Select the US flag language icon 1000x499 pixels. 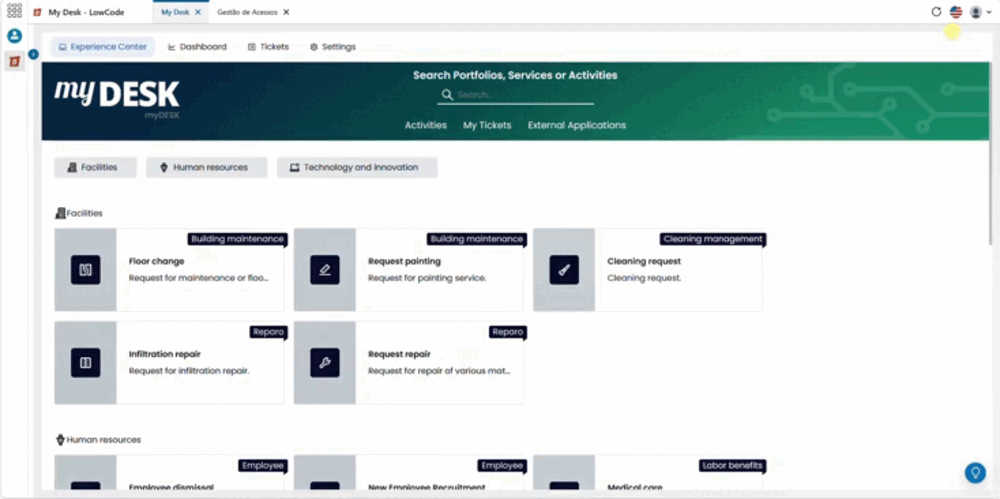[955, 11]
